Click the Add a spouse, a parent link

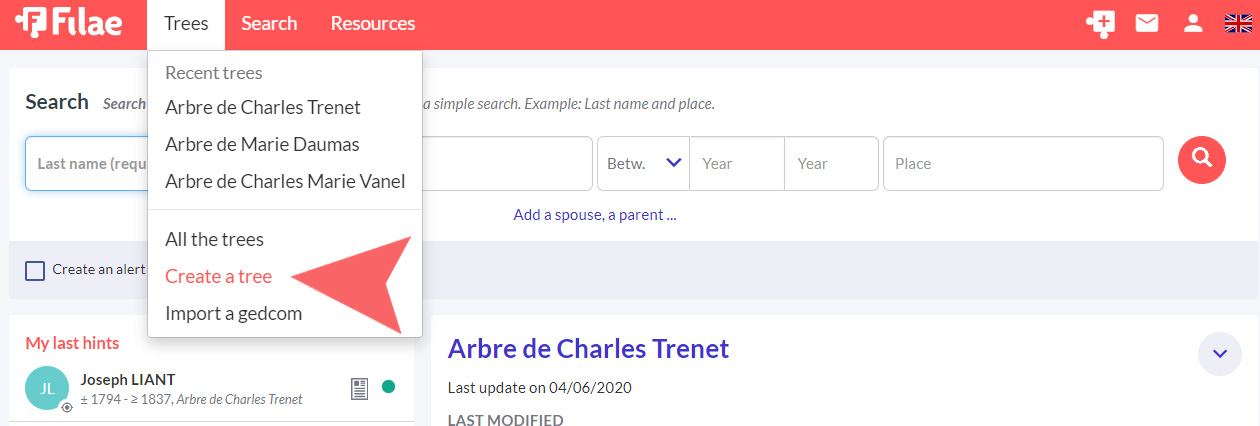click(595, 215)
